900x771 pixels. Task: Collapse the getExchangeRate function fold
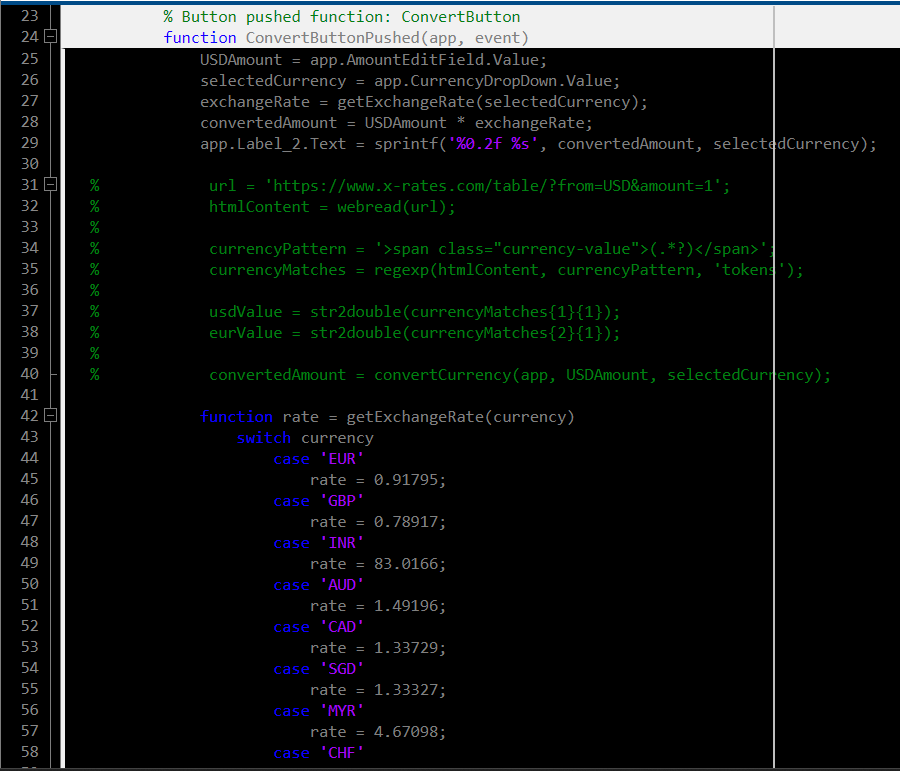pyautogui.click(x=50, y=416)
